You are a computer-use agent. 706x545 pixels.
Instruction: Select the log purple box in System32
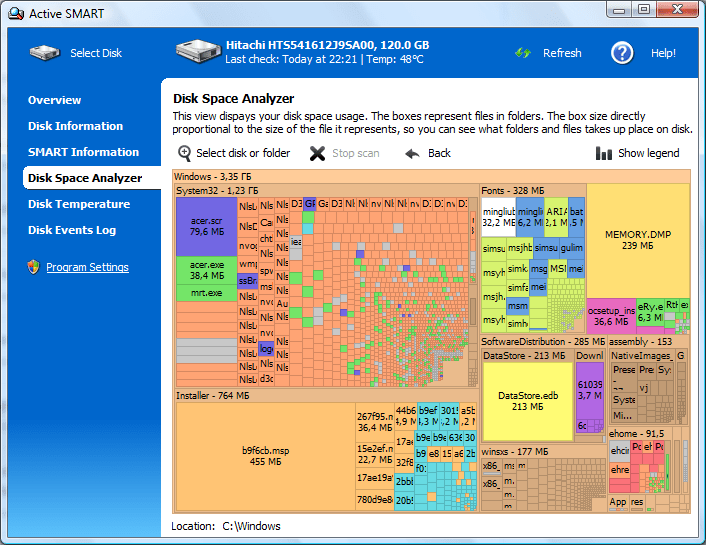coord(266,349)
